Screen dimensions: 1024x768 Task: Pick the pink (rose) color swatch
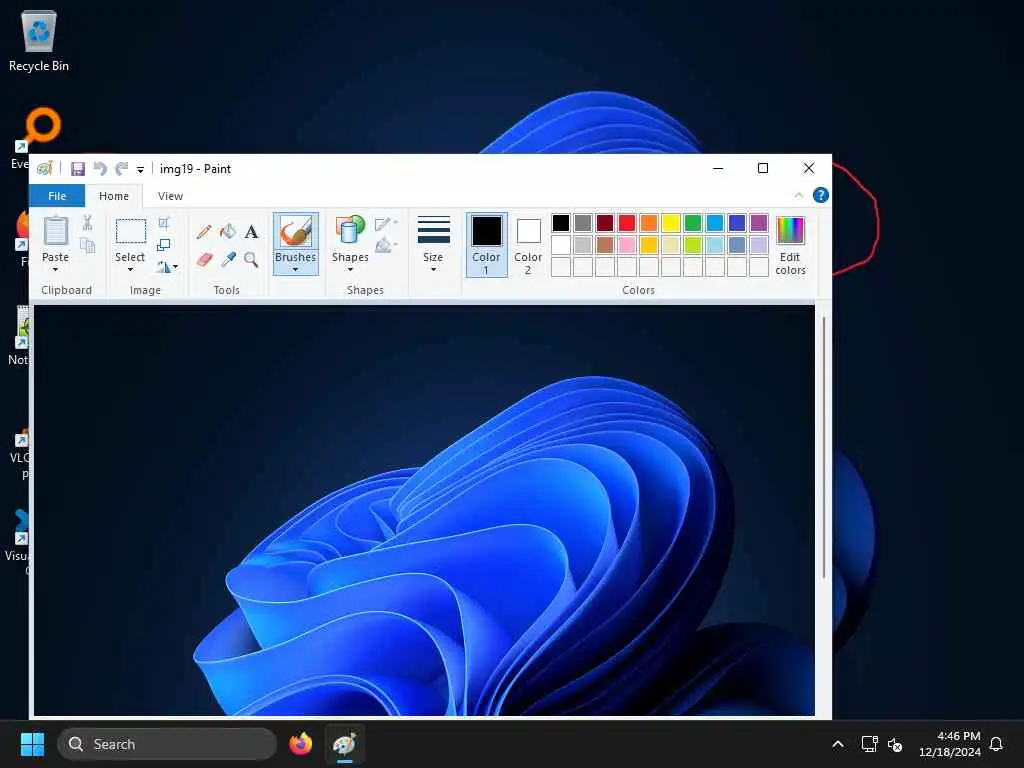tap(627, 245)
